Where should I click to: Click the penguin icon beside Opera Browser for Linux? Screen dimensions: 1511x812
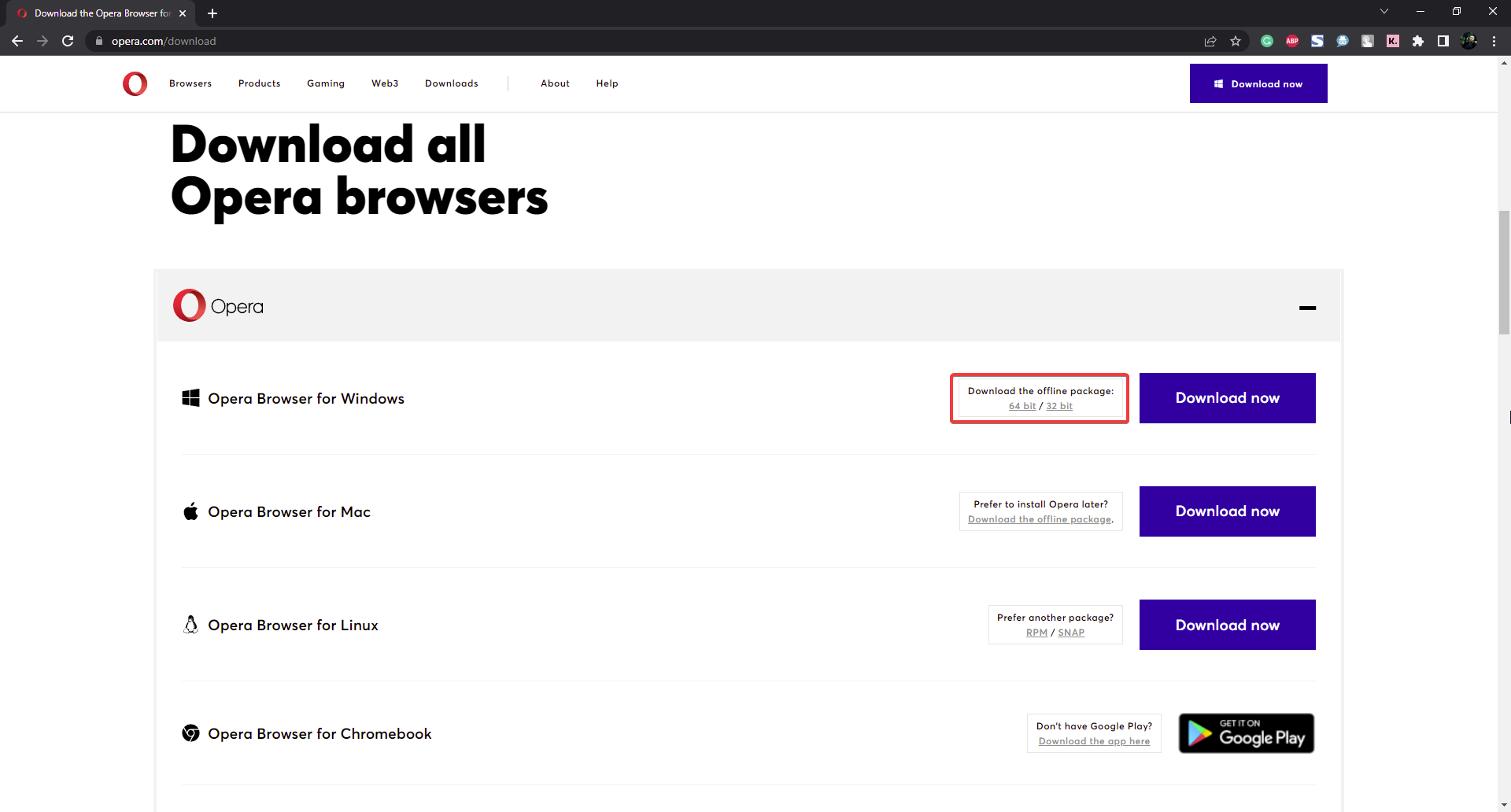tap(190, 625)
